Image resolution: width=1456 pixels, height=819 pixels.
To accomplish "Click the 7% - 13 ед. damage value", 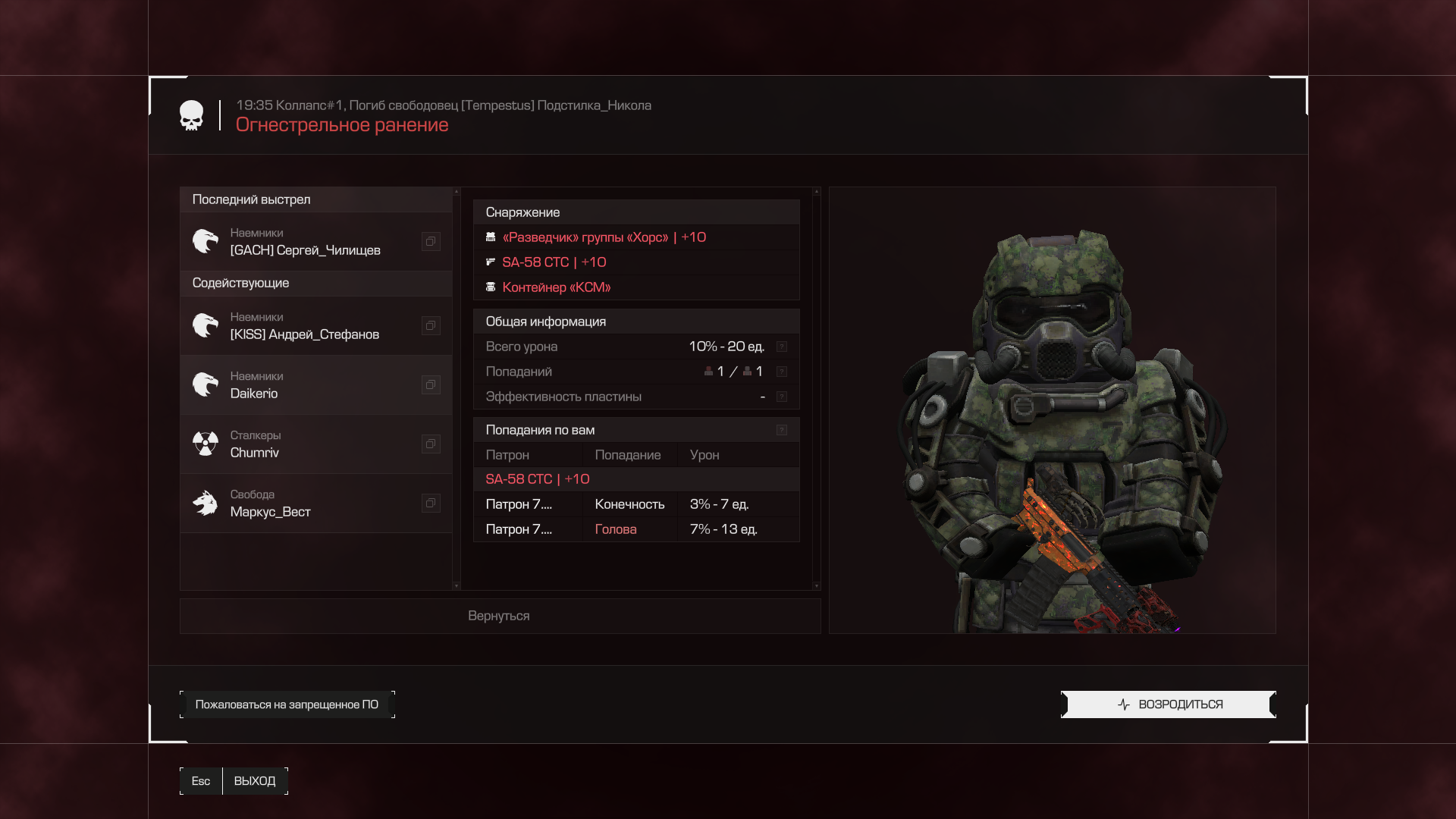I will click(x=723, y=529).
